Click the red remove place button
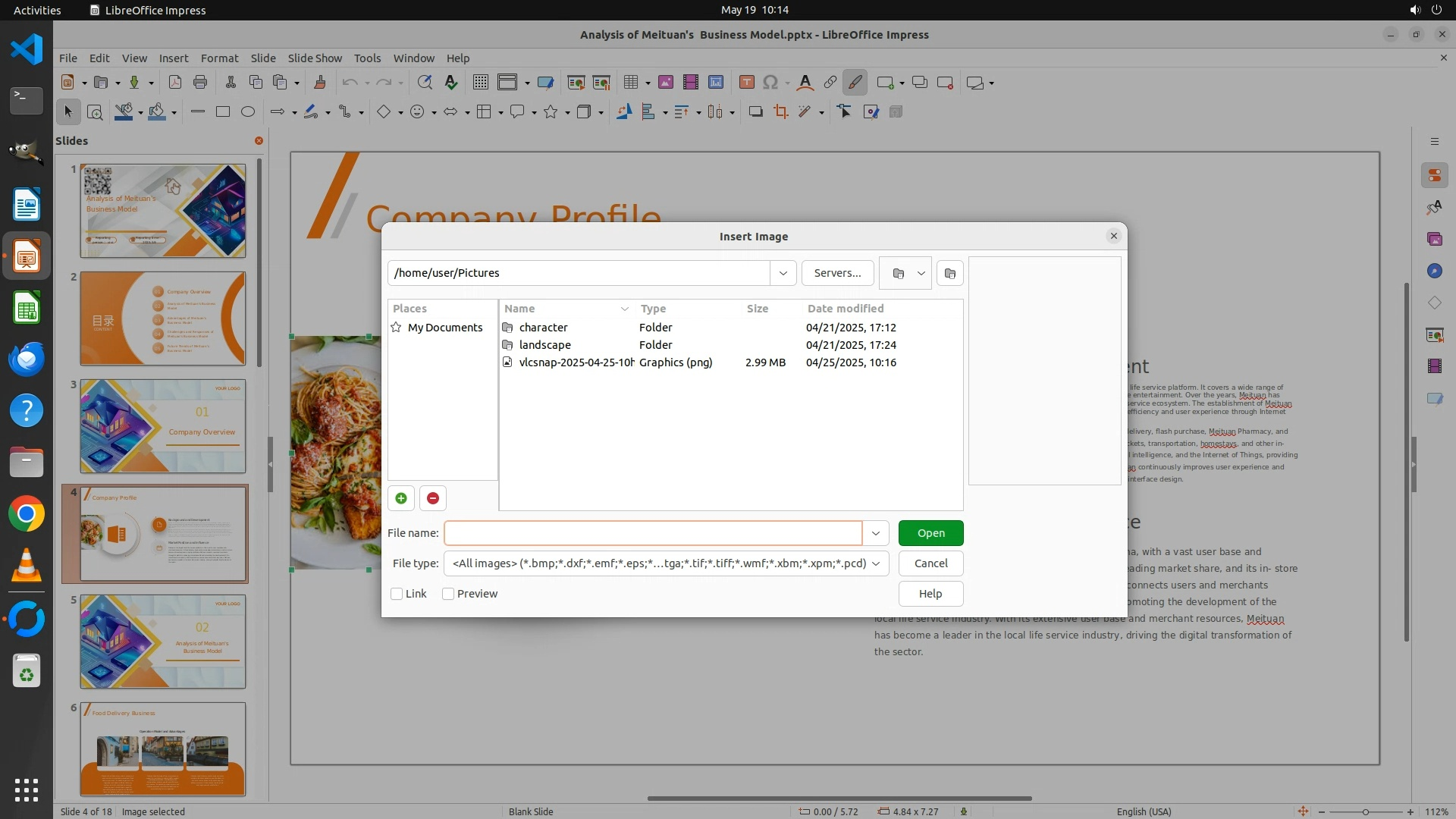Image resolution: width=1456 pixels, height=819 pixels. (432, 498)
